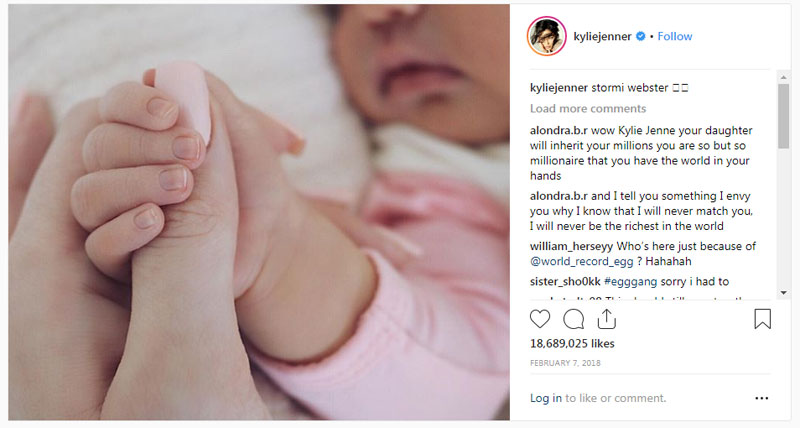
Task: Open the #egggang hashtag
Action: tap(630, 282)
